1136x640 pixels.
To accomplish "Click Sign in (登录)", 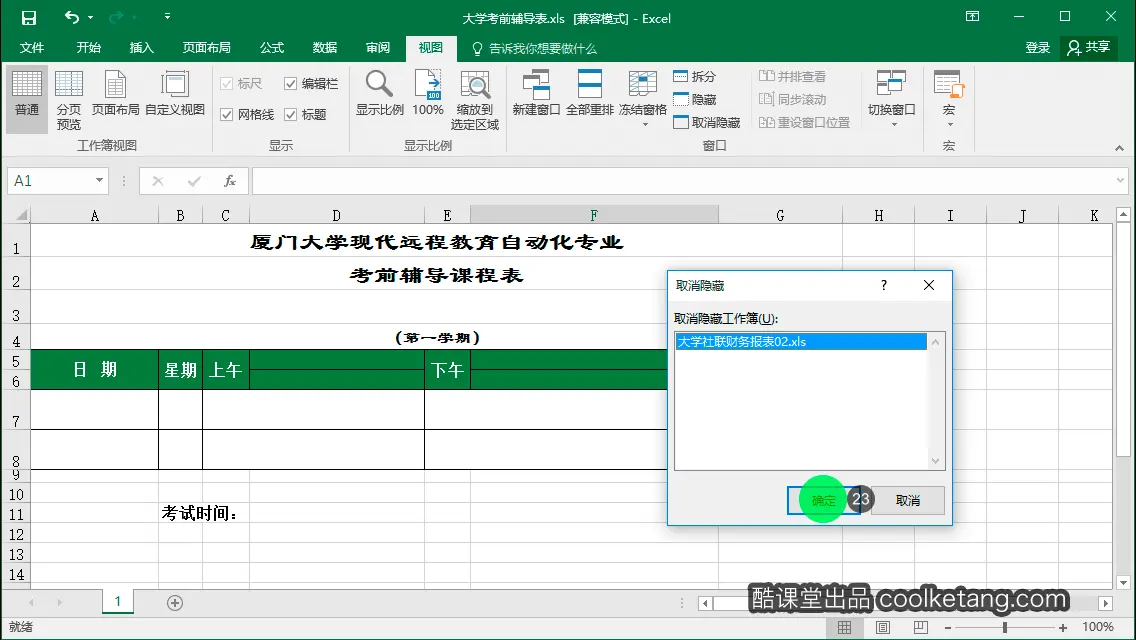I will click(1037, 48).
